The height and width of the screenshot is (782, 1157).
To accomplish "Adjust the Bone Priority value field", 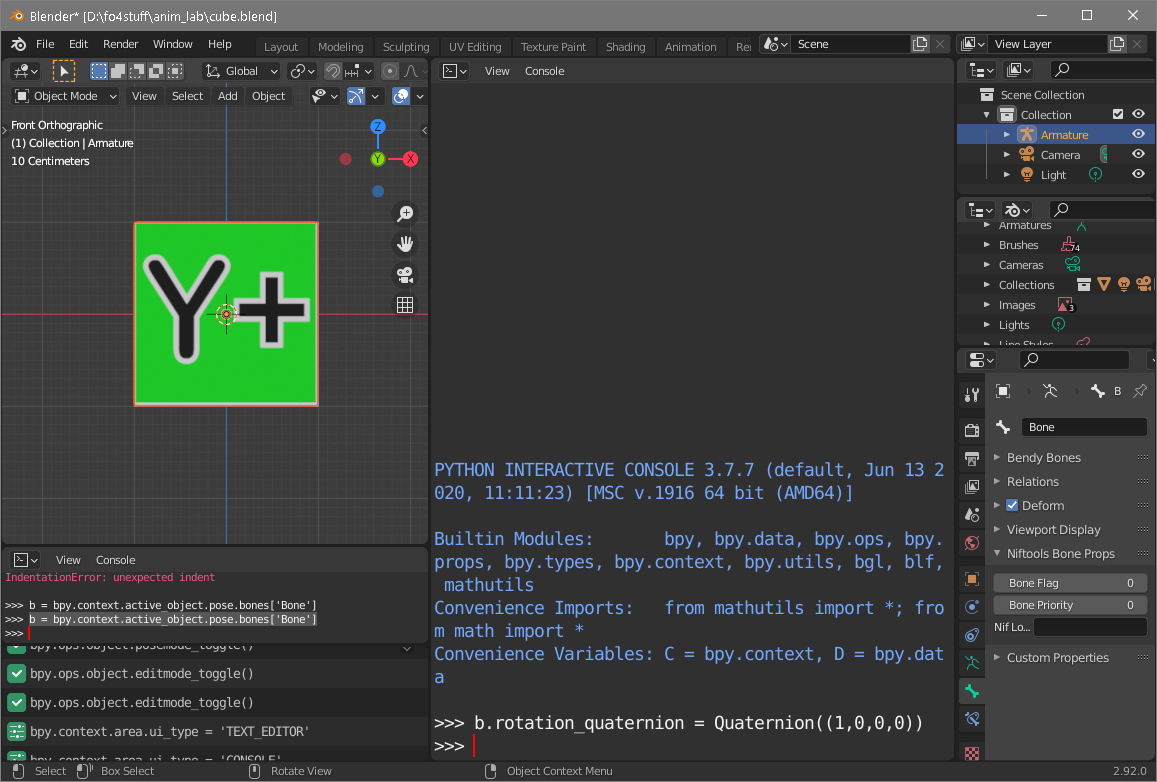I will [1070, 605].
